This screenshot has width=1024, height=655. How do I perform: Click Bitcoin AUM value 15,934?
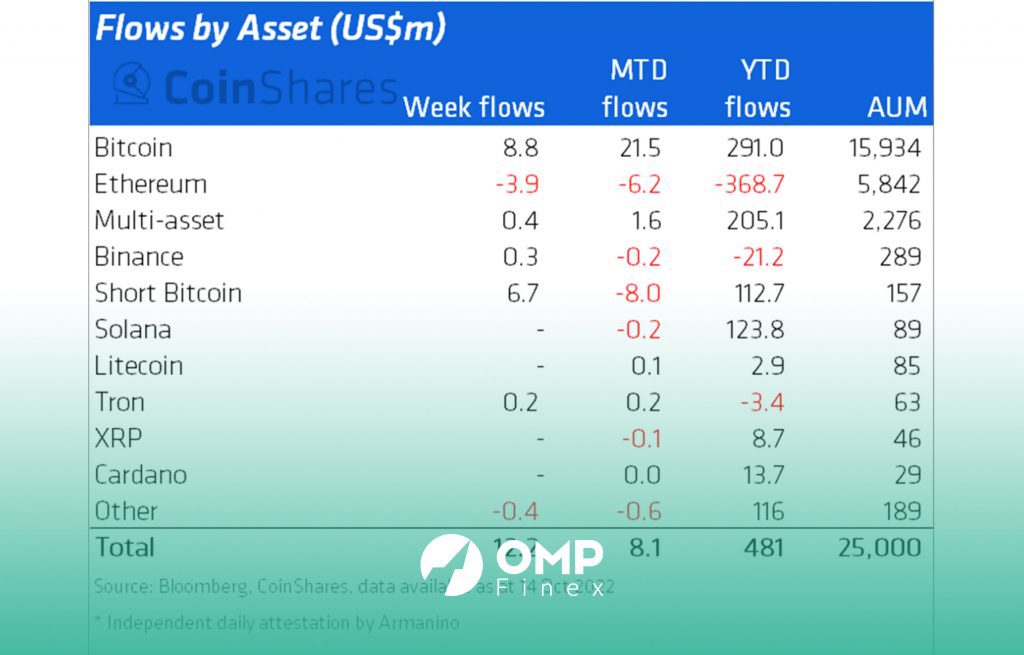885,148
